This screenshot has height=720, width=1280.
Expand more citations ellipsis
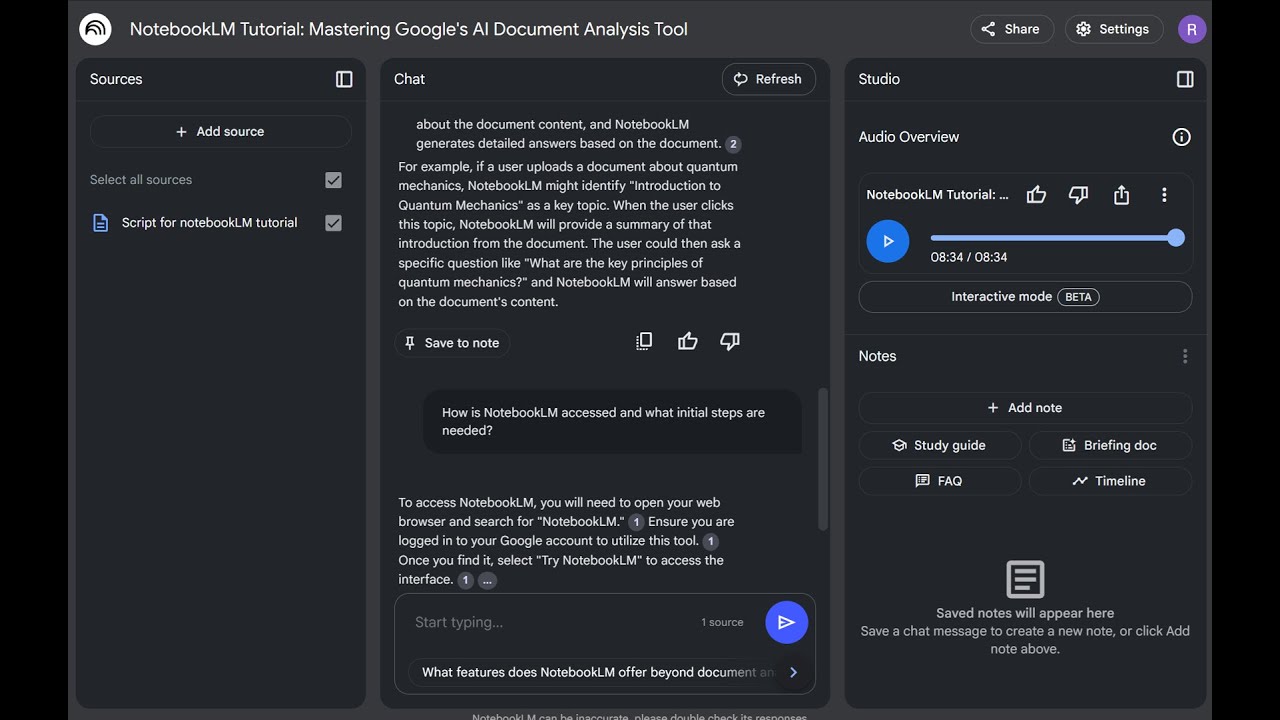pos(487,580)
